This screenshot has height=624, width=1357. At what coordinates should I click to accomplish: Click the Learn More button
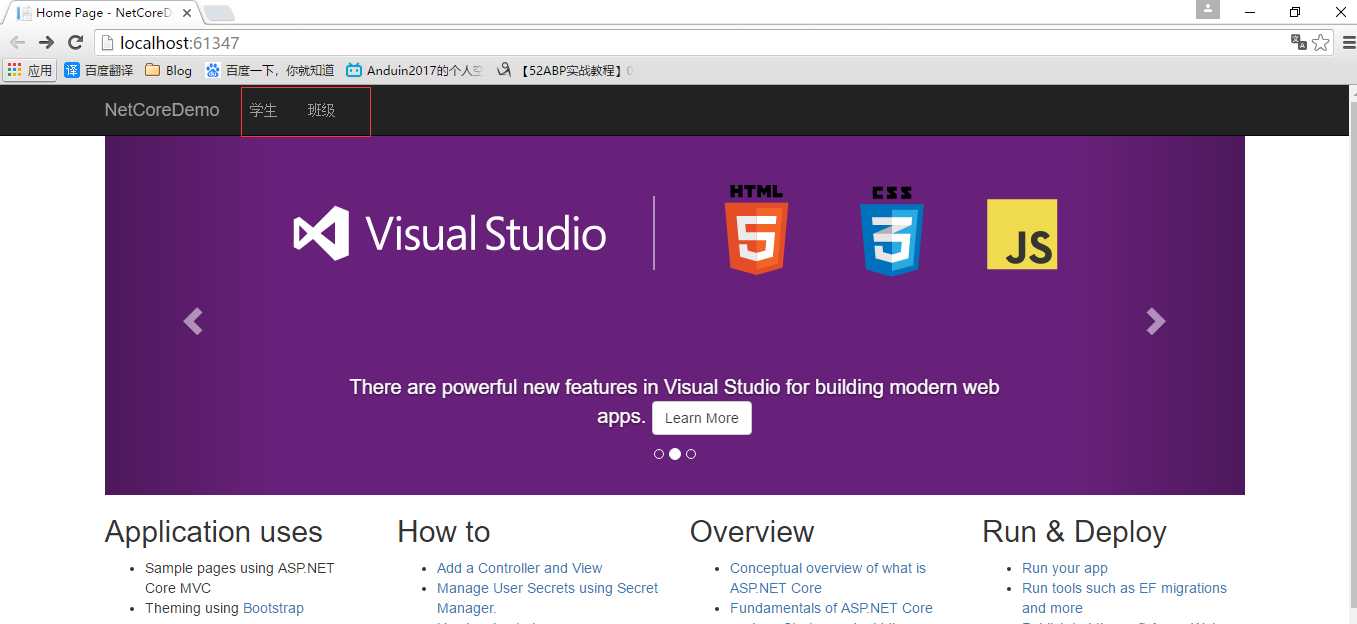pos(702,418)
